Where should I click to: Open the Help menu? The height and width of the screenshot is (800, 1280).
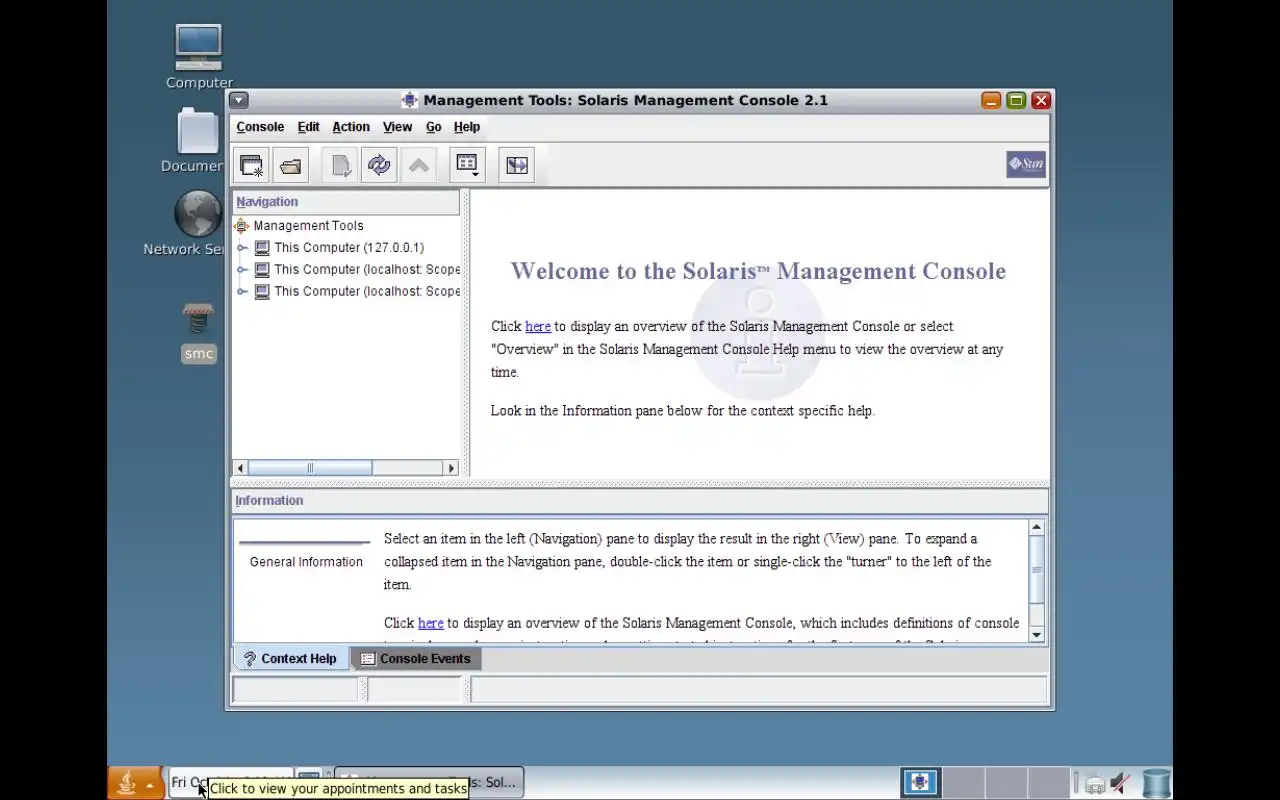(x=467, y=127)
